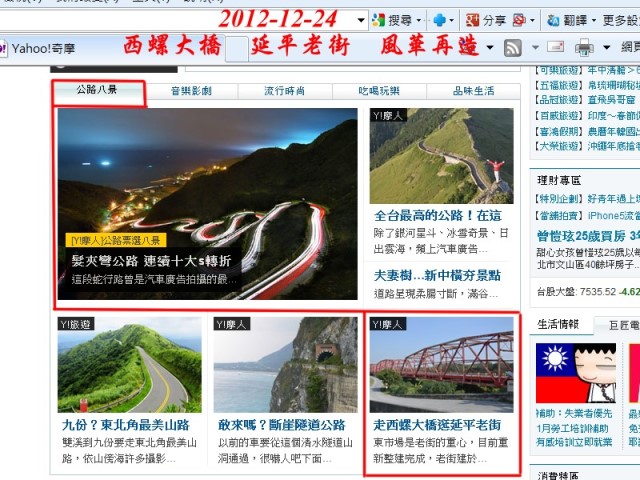The width and height of the screenshot is (640, 480).
Task: Switch to the 巨匠電腦 tab
Action: 623,325
